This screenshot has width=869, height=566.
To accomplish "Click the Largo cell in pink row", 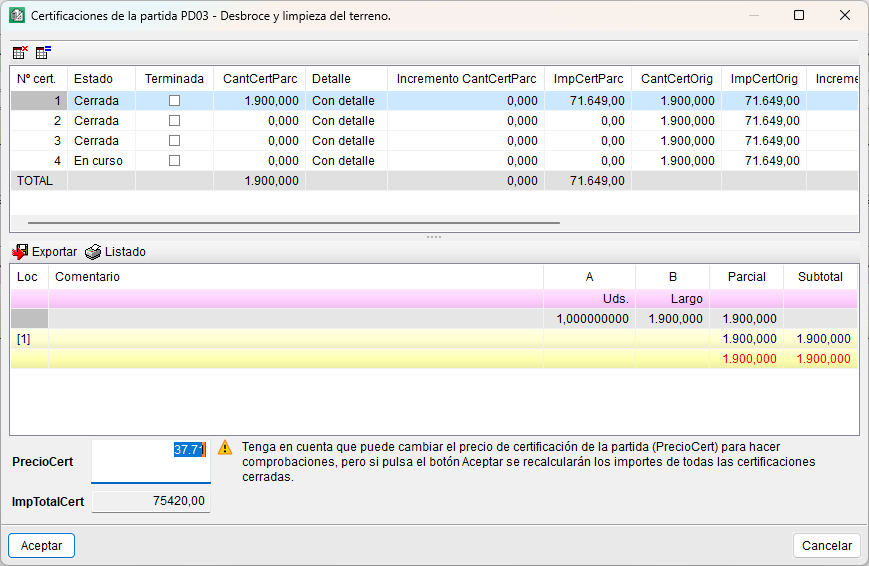I will (x=673, y=299).
